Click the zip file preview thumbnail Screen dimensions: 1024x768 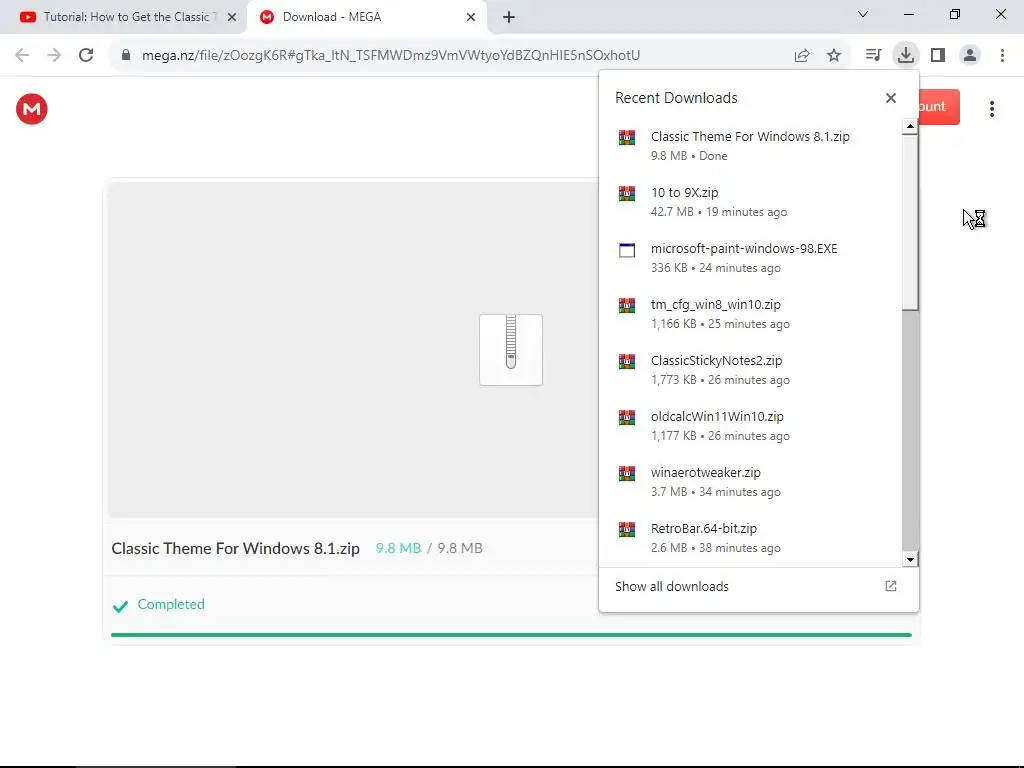[x=511, y=350]
